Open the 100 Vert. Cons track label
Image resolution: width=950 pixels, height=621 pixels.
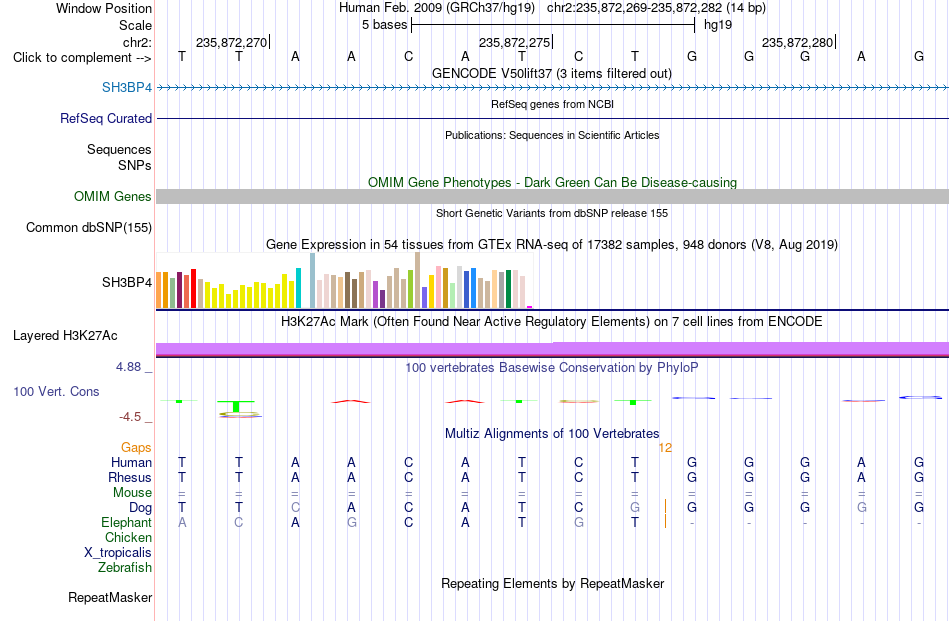click(56, 391)
